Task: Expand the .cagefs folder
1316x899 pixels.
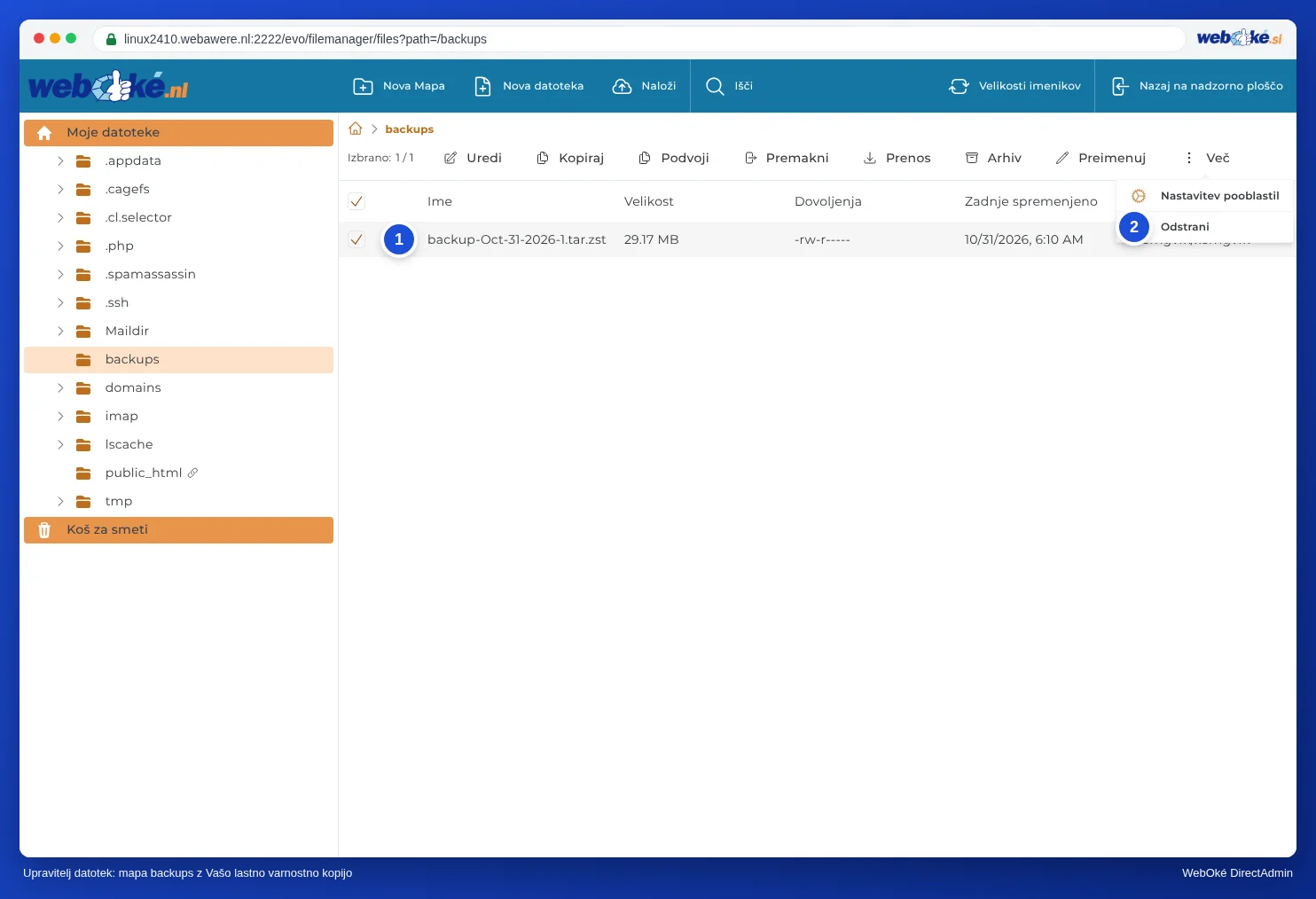Action: [x=60, y=189]
